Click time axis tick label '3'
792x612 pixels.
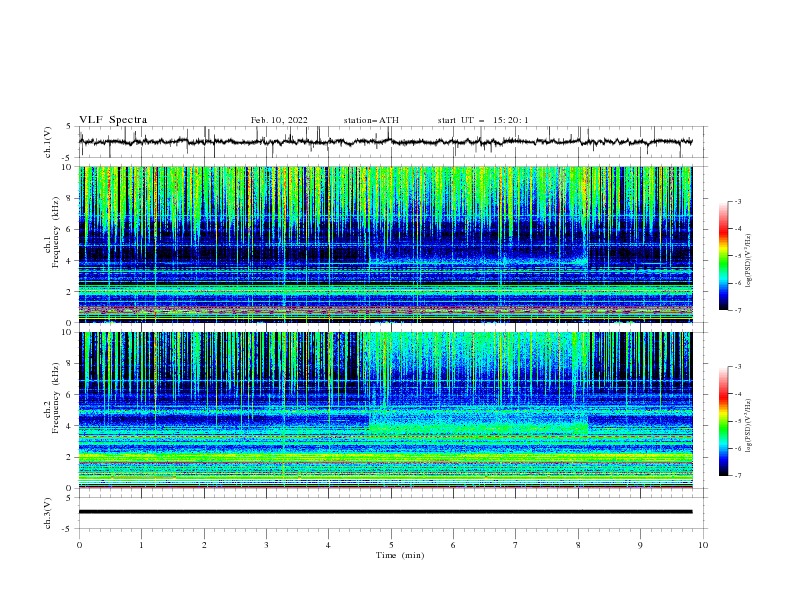[x=266, y=545]
